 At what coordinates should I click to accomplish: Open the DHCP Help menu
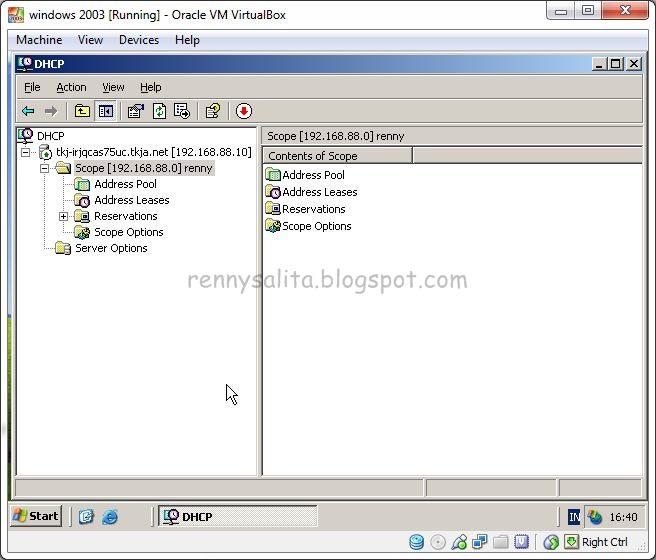tap(151, 87)
